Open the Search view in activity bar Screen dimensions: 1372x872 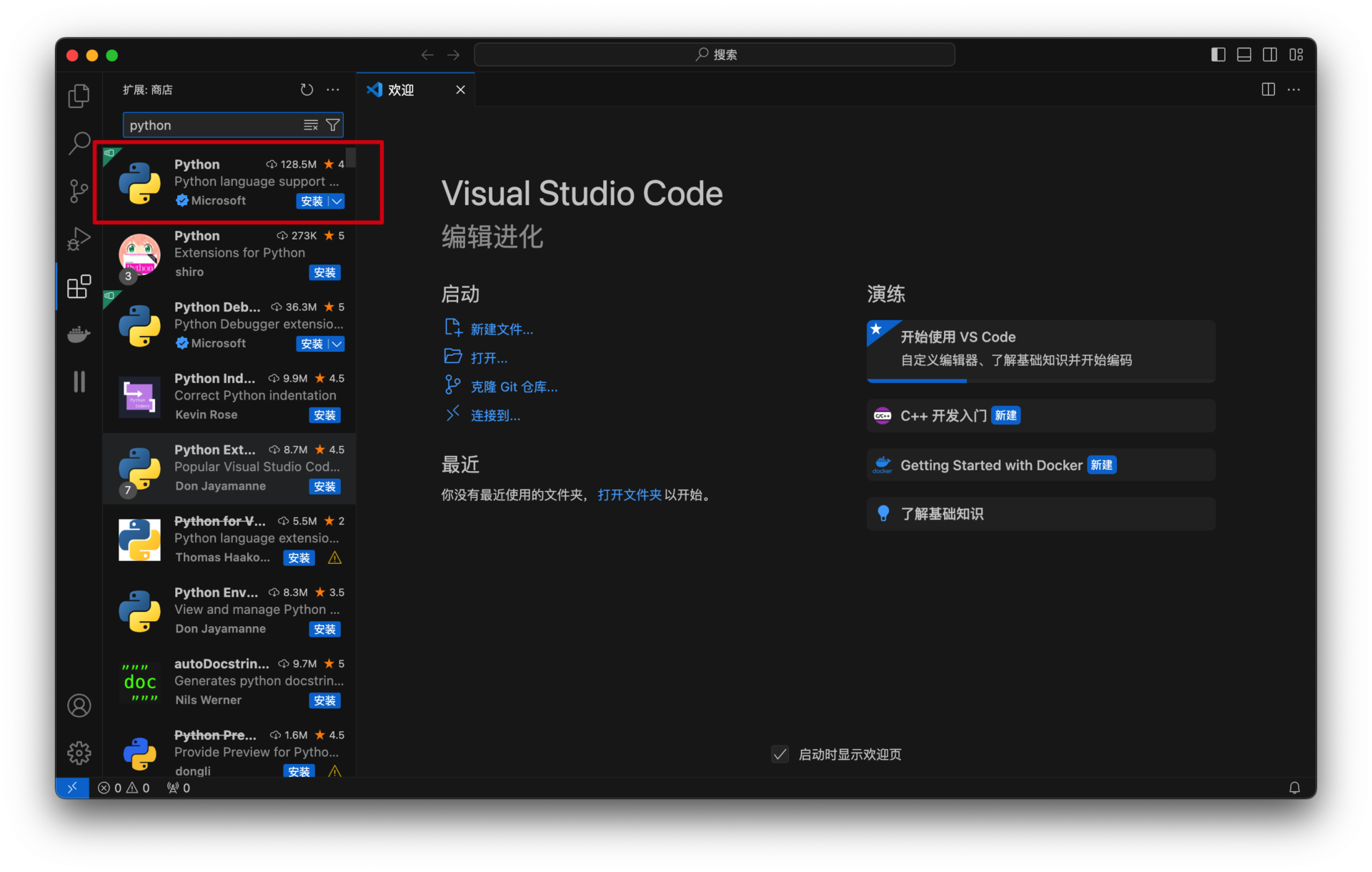click(79, 143)
